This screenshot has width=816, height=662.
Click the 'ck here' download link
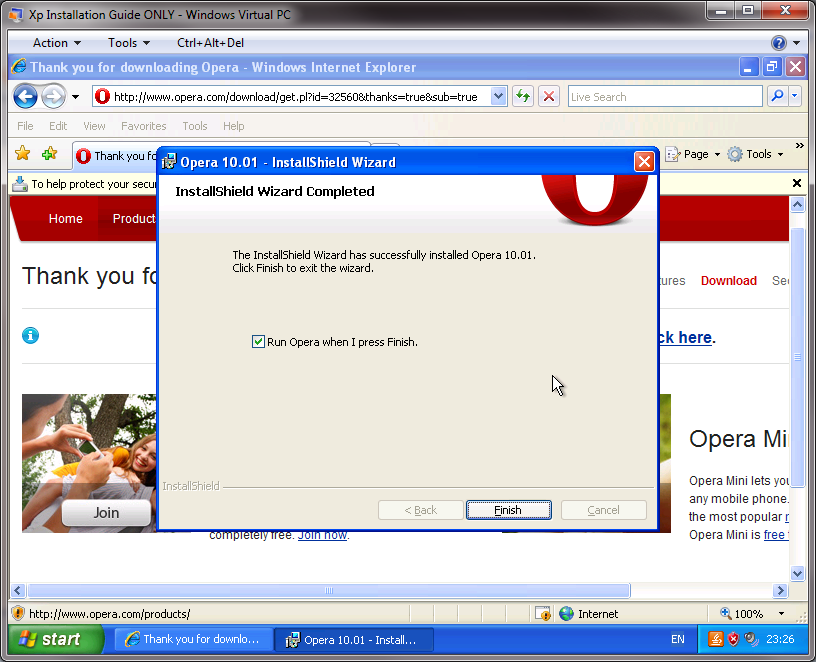686,338
